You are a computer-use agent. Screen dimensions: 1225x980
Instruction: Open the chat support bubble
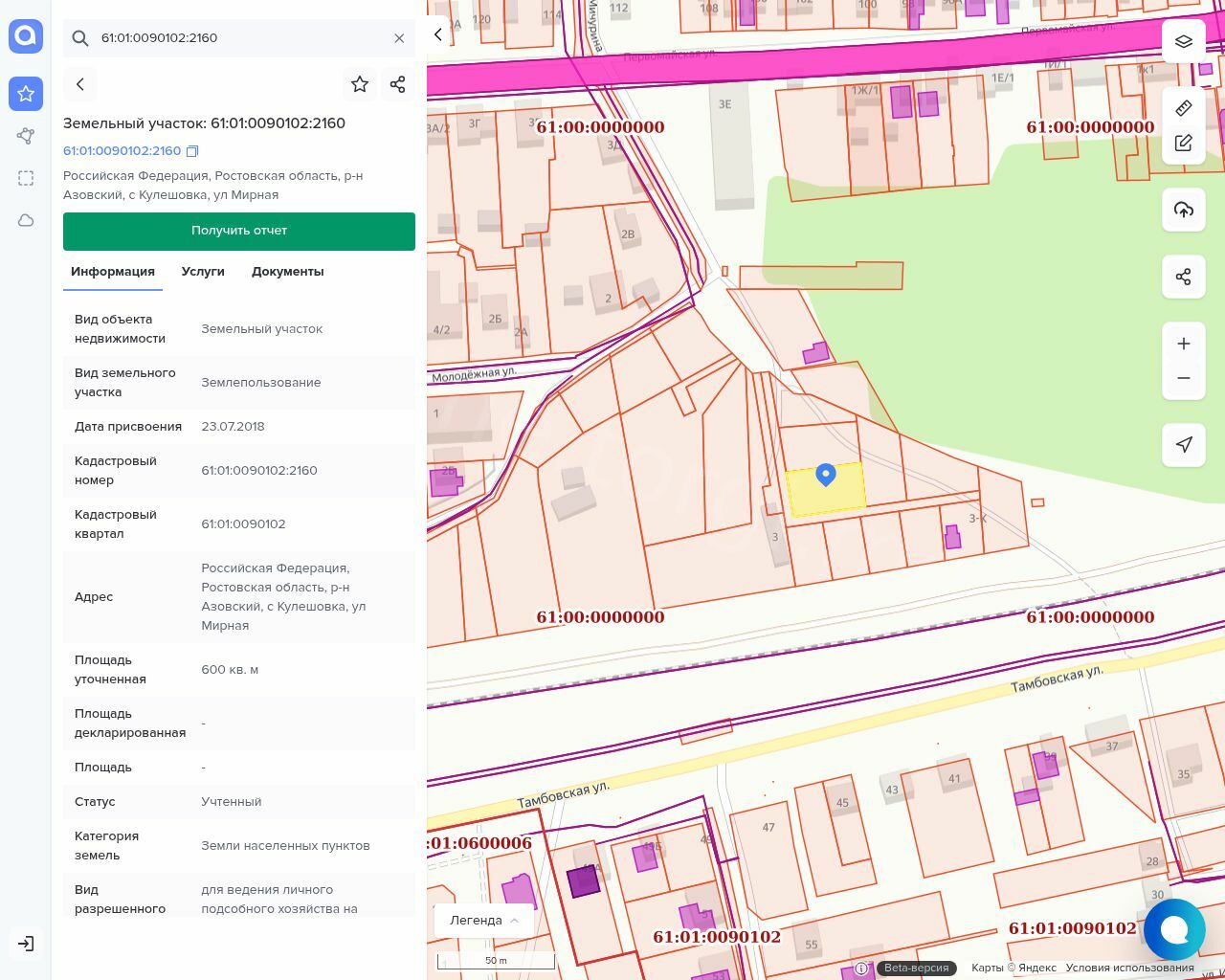(x=1173, y=929)
